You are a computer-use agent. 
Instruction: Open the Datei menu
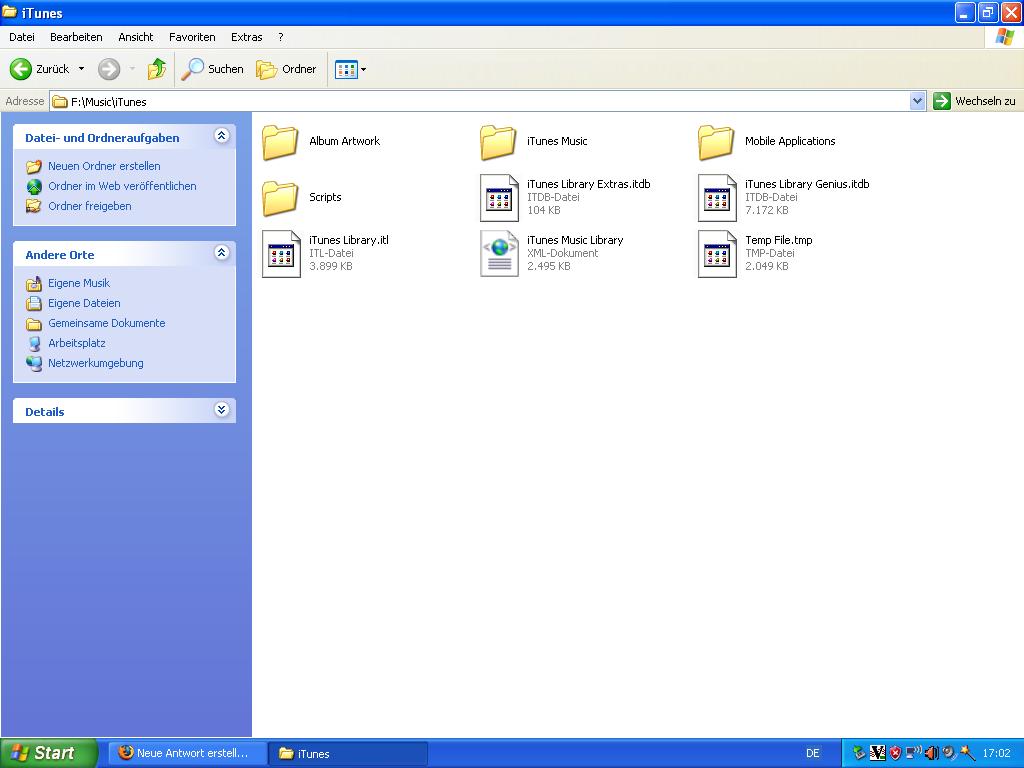(x=22, y=37)
